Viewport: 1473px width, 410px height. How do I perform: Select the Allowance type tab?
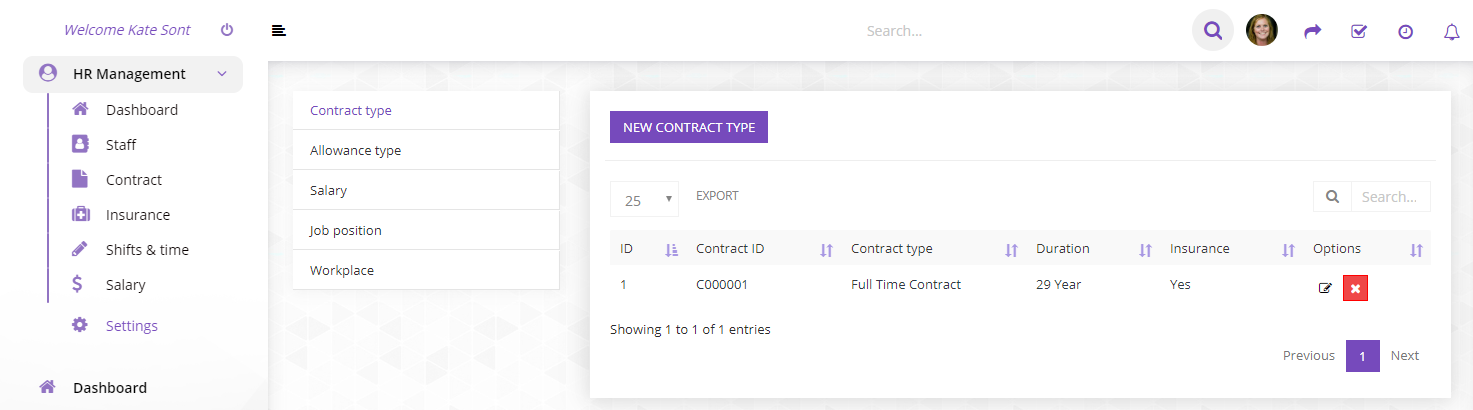point(426,150)
